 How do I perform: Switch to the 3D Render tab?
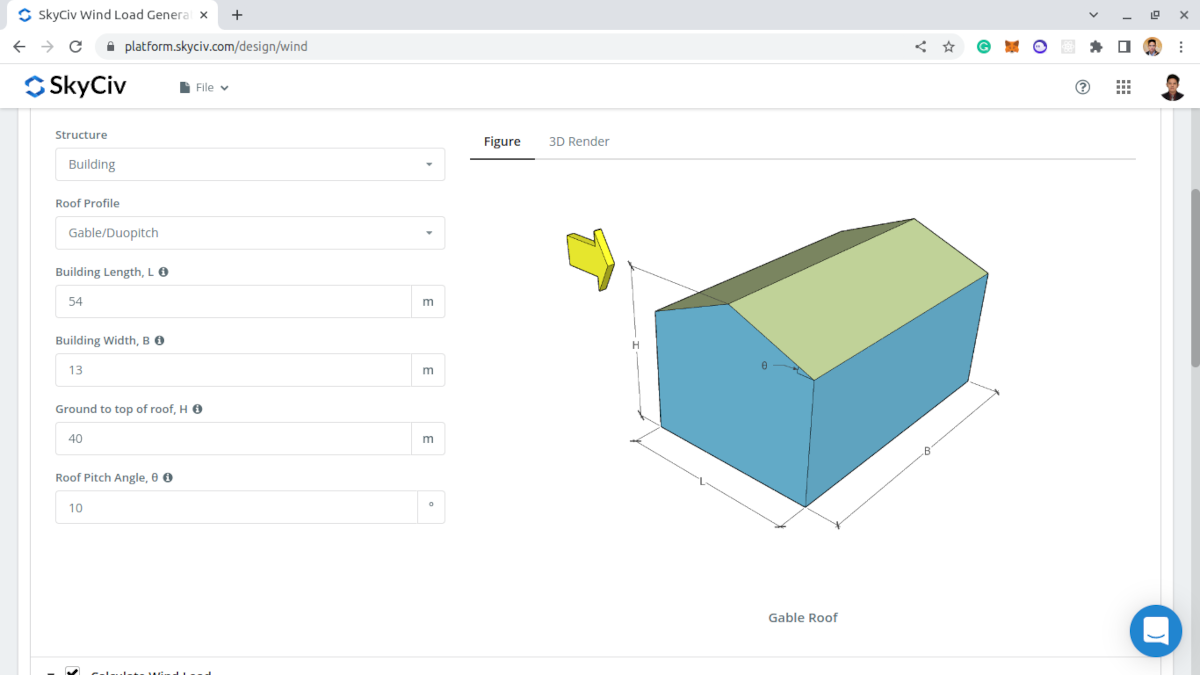[579, 142]
